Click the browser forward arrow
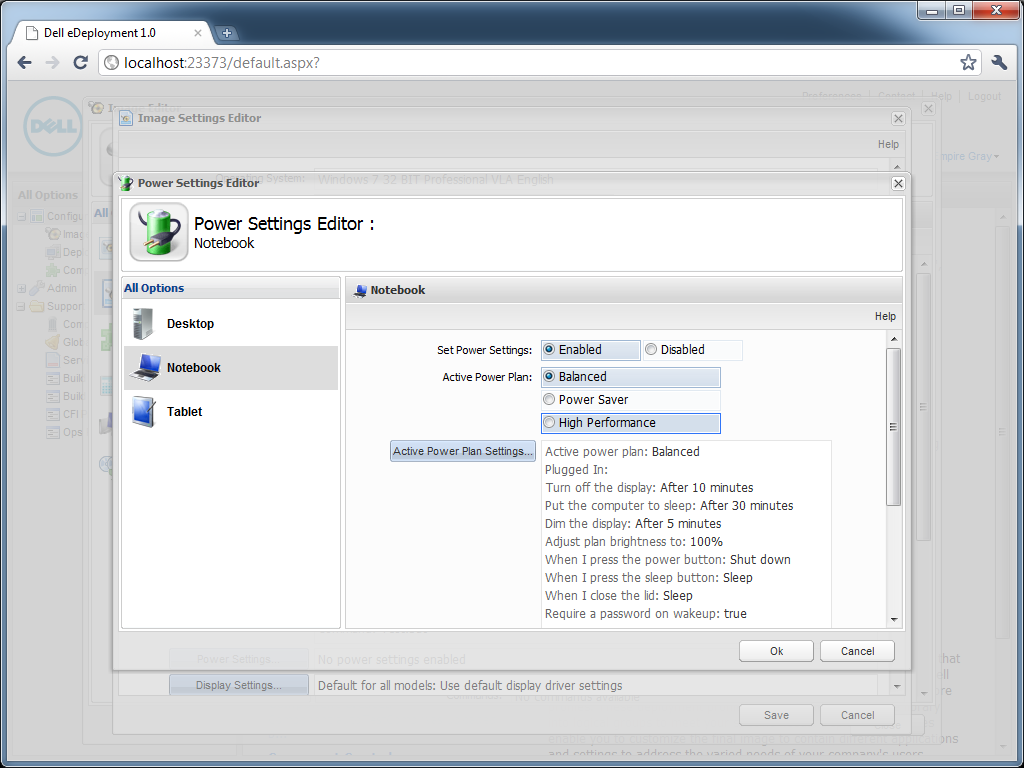Viewport: 1024px width, 768px height. (x=52, y=63)
